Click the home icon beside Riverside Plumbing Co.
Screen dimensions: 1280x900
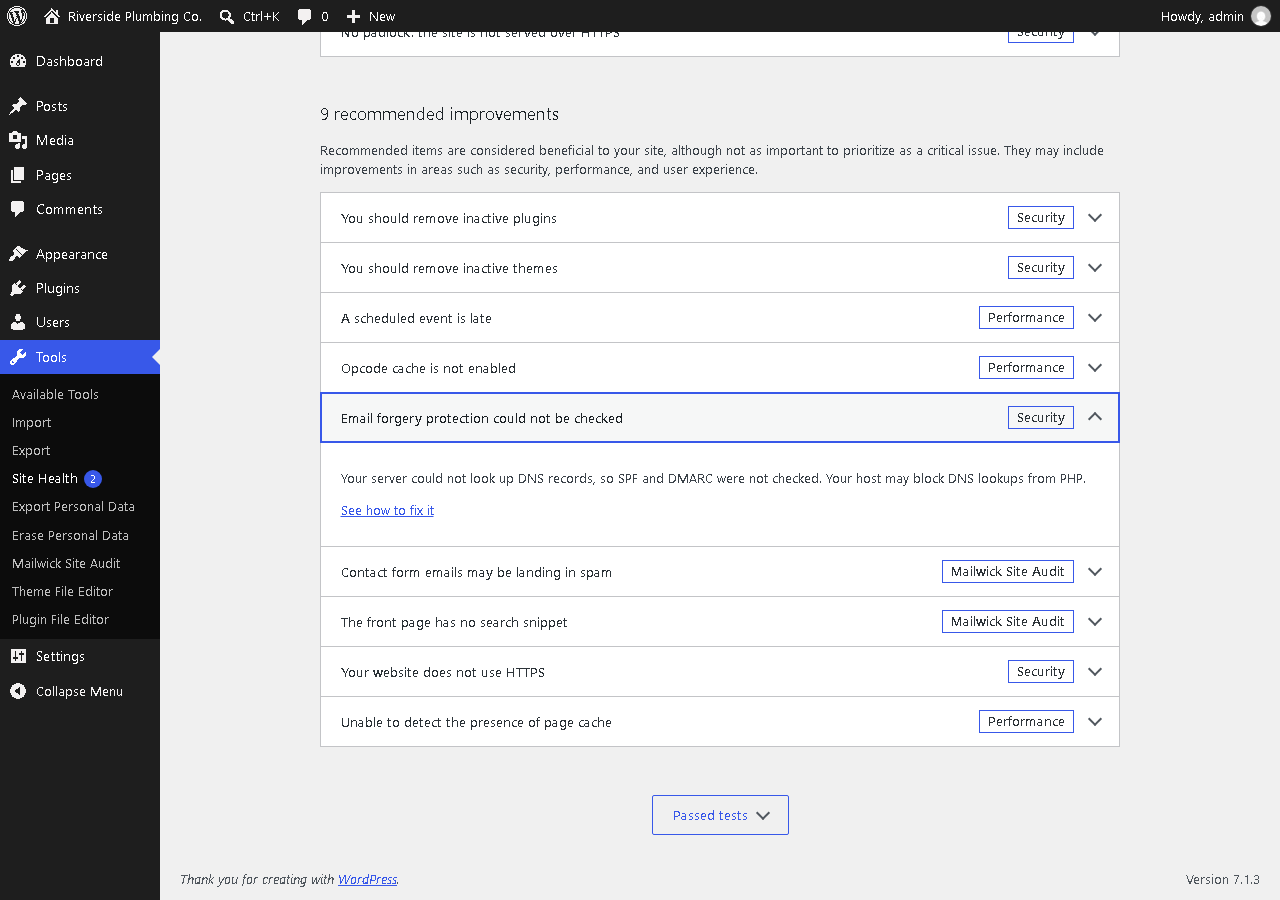tap(52, 16)
